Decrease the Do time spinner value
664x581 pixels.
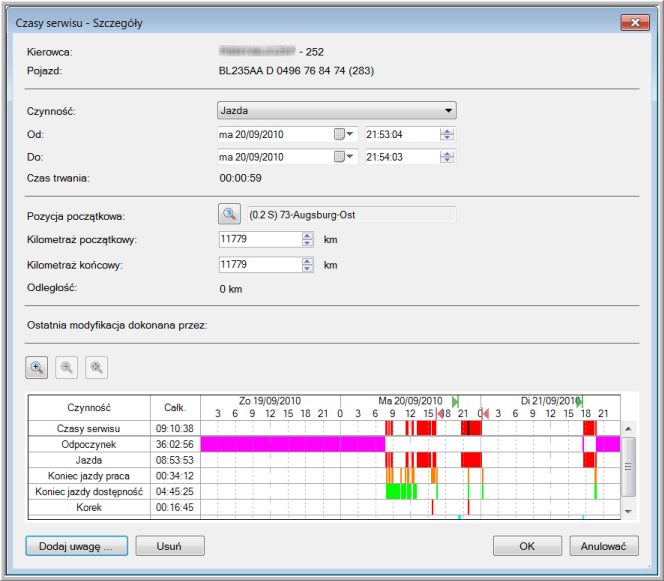(x=447, y=161)
